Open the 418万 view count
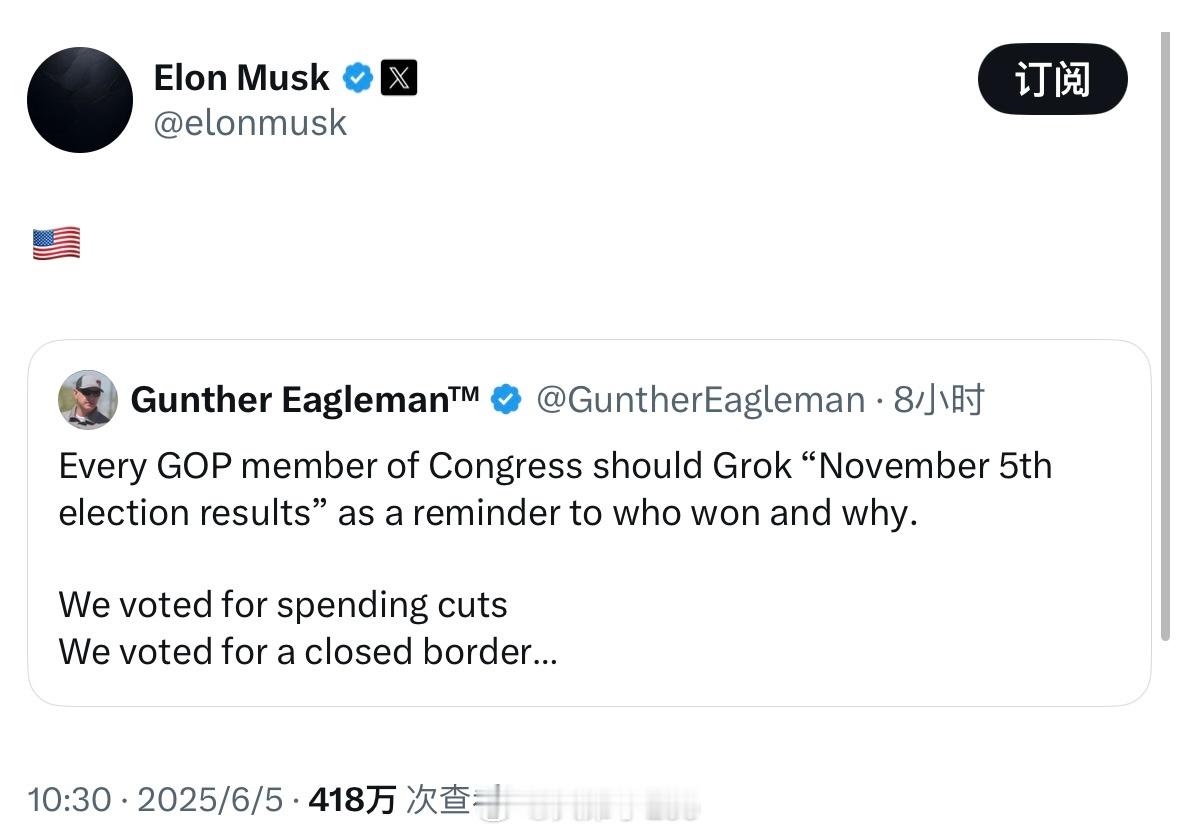This screenshot has width=1179, height=834. 352,799
